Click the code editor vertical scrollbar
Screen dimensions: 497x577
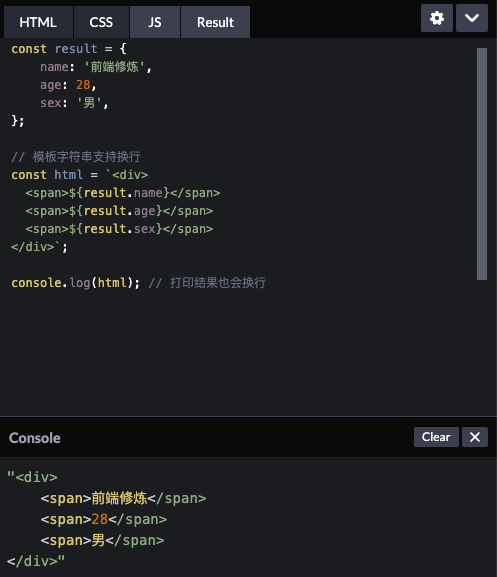482,164
